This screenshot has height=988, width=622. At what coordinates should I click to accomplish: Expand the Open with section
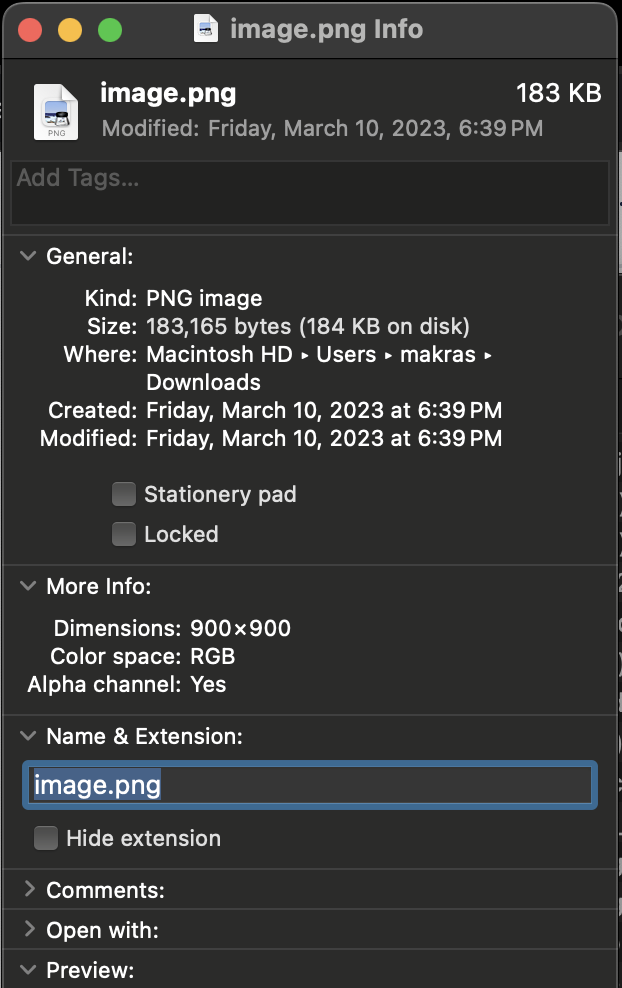point(28,930)
